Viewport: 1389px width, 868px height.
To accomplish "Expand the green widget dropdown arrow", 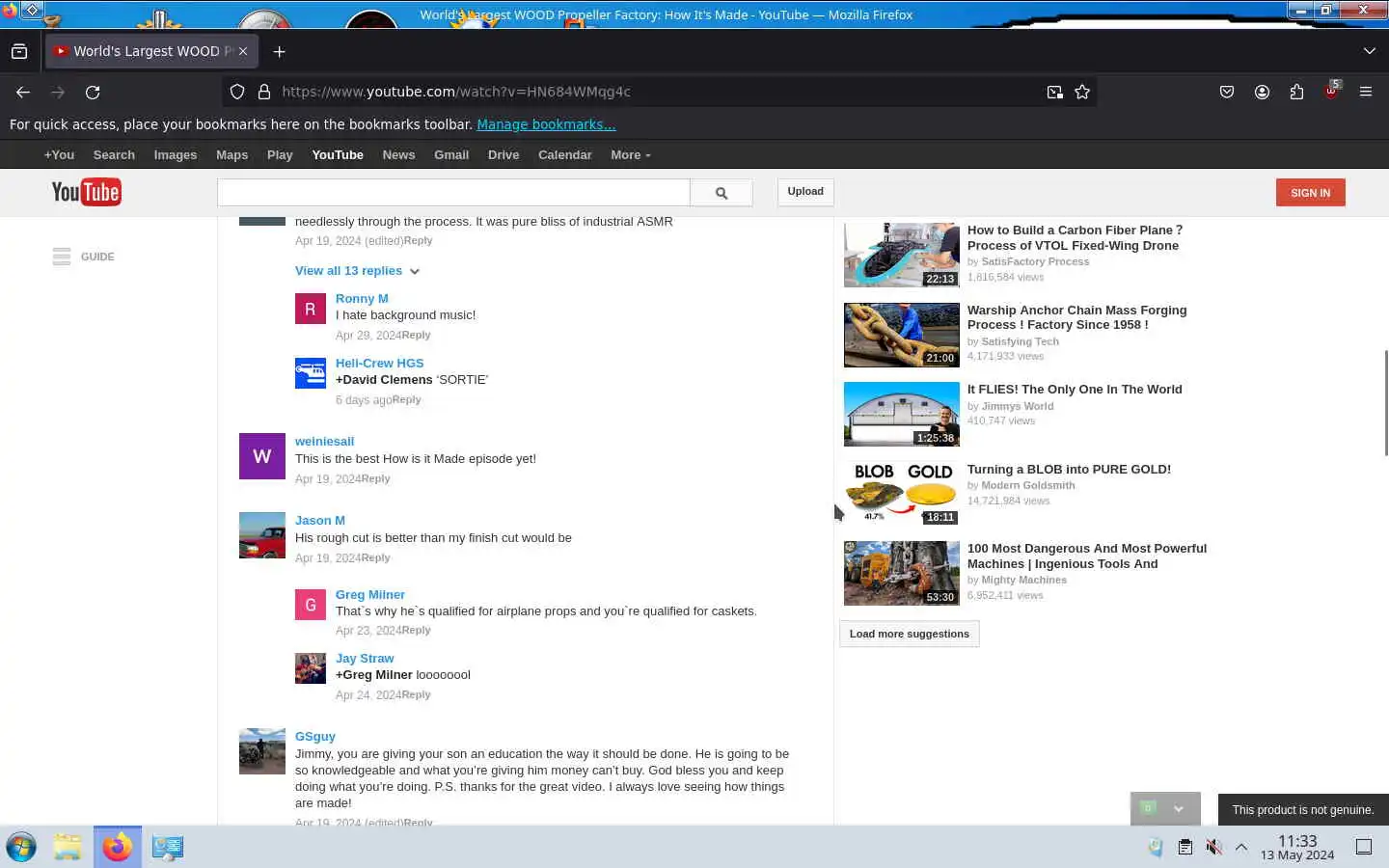I will point(1178,809).
